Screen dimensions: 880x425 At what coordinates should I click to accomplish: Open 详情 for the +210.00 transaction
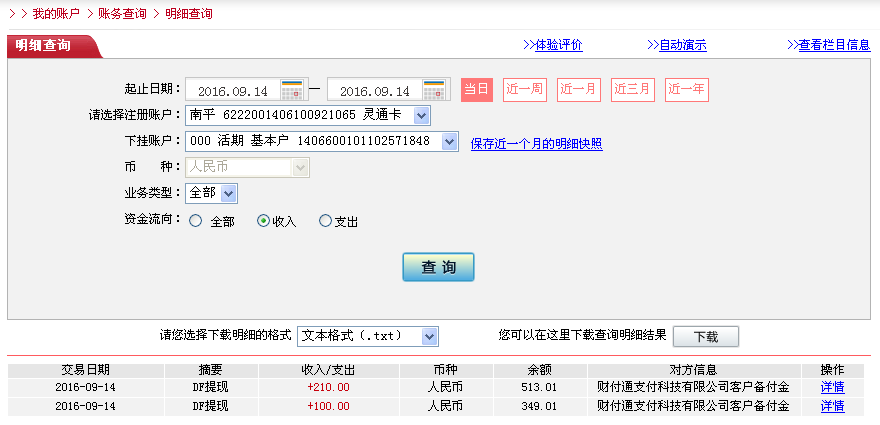point(832,387)
